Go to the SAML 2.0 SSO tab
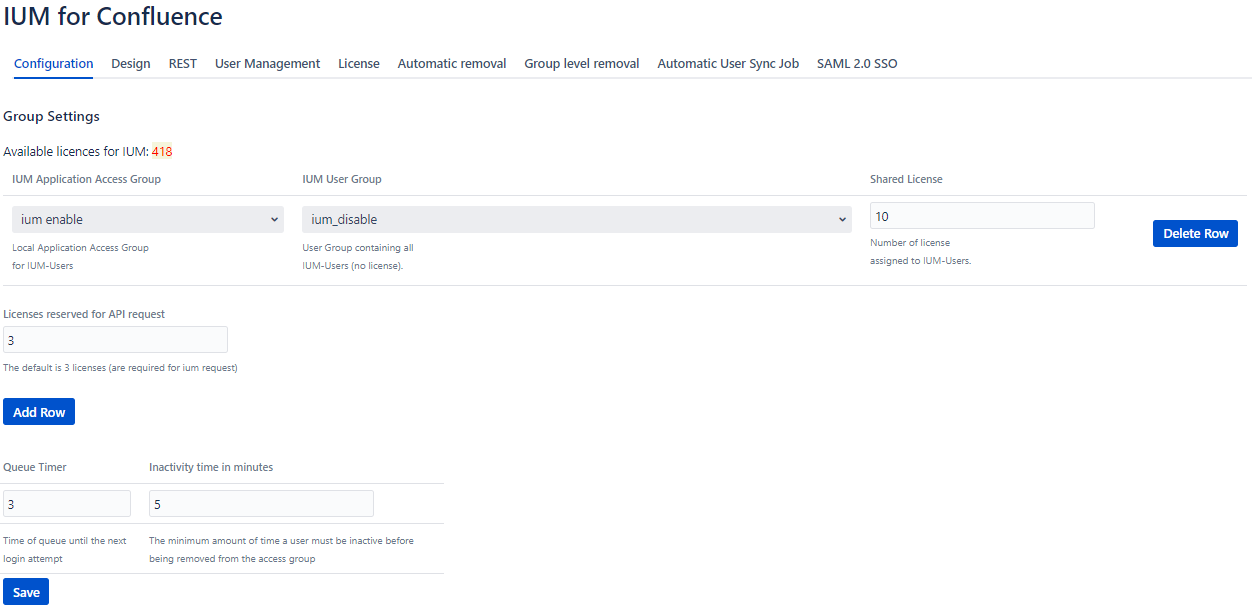The width and height of the screenshot is (1252, 611). coord(856,63)
